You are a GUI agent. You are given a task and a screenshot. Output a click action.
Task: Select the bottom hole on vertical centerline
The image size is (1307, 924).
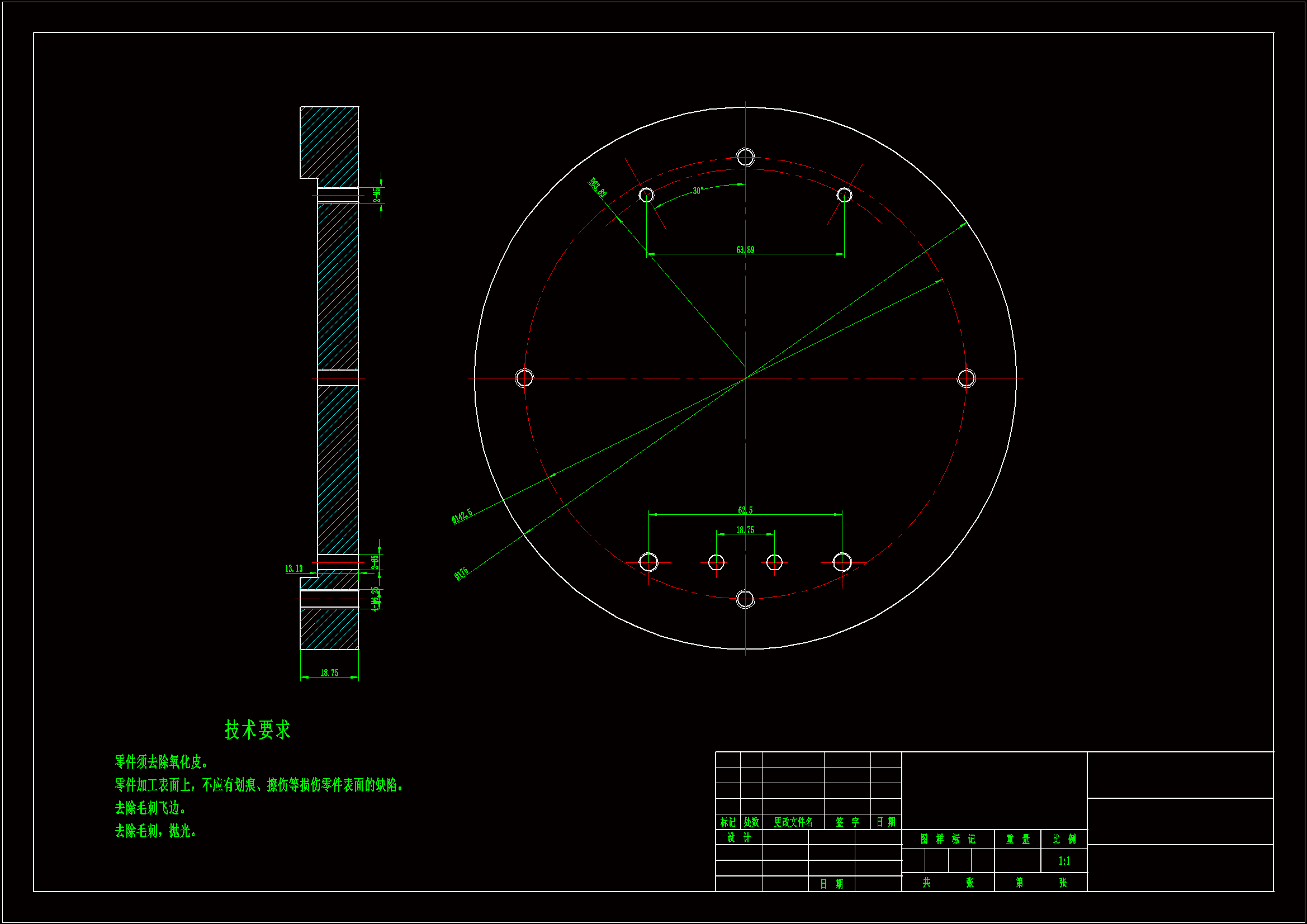(x=745, y=599)
